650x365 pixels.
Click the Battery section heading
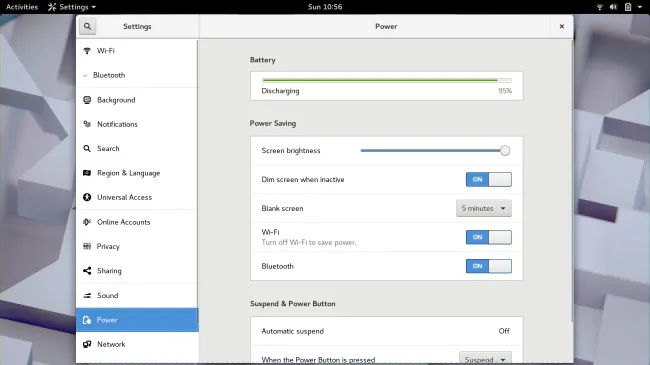pyautogui.click(x=262, y=60)
